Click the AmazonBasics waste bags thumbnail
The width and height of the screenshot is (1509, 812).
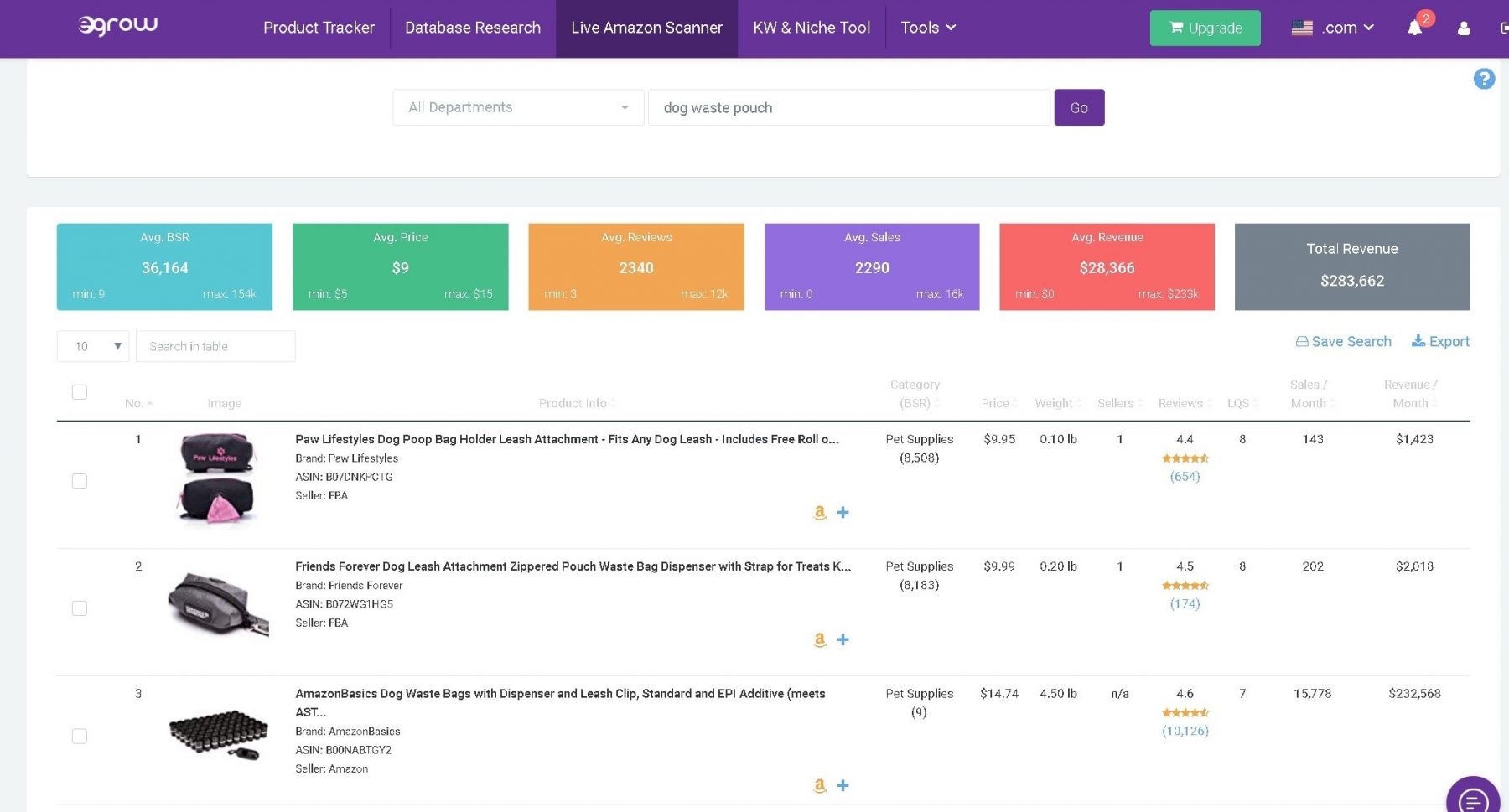[x=218, y=734]
